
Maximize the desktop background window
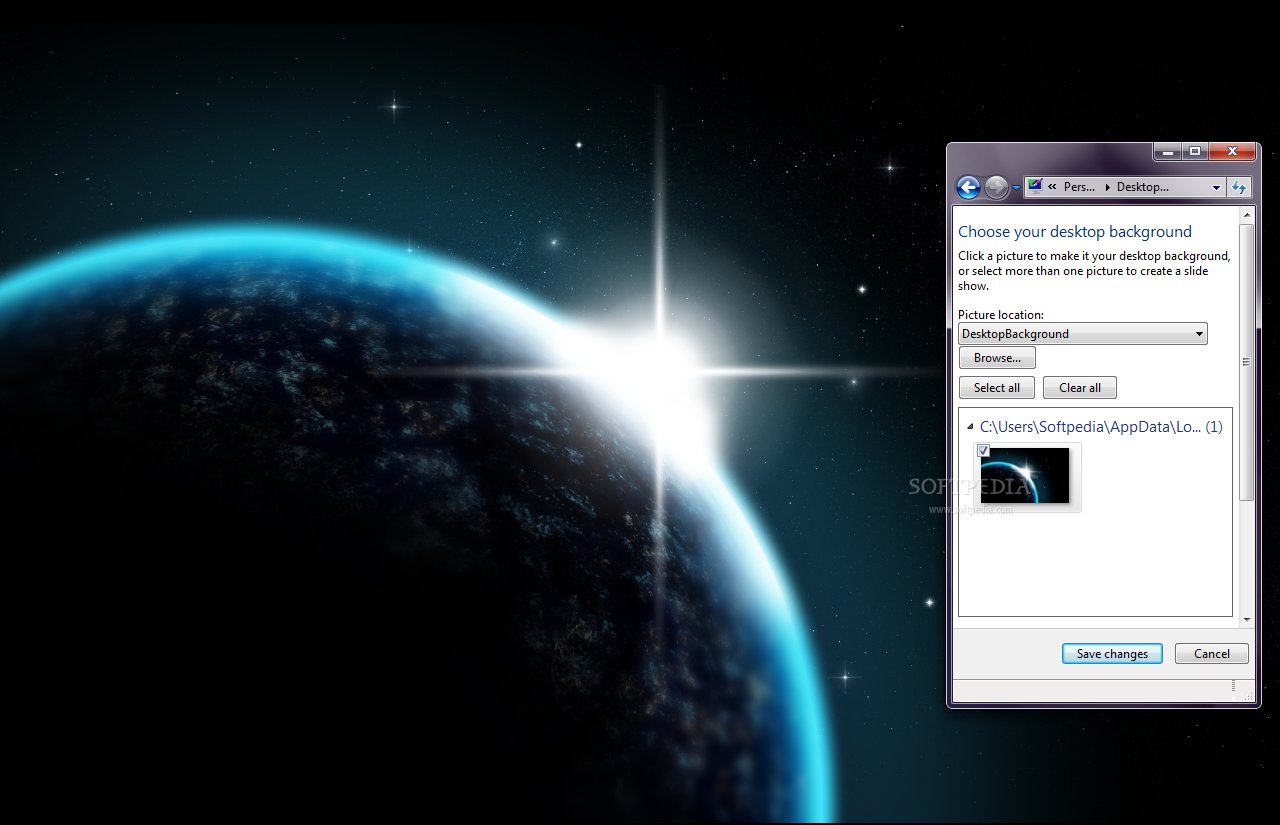coord(1195,152)
